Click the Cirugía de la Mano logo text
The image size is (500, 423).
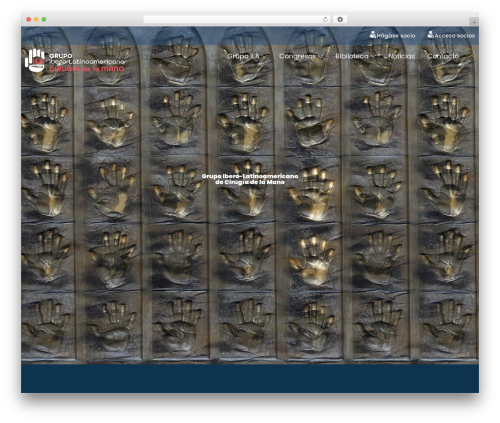coord(87,69)
